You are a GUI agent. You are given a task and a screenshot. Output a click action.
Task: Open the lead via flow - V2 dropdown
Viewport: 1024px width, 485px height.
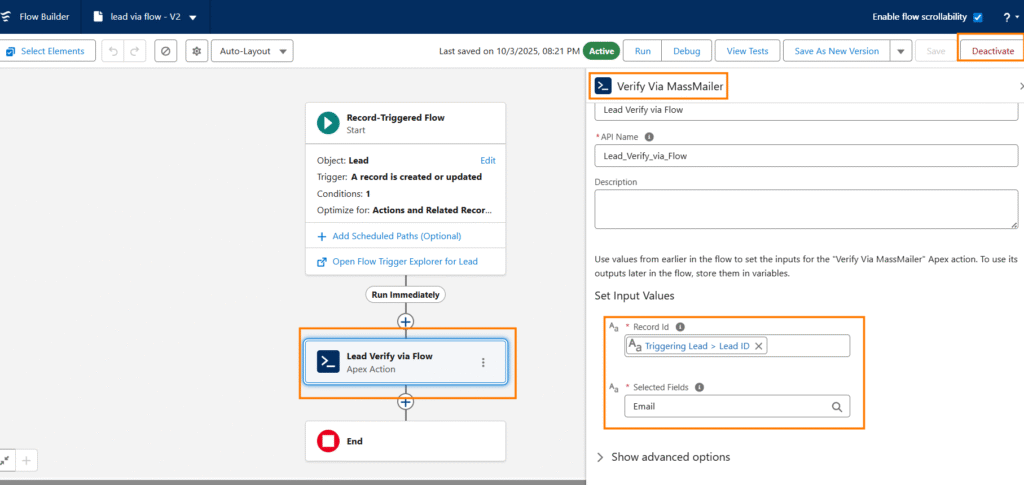[193, 17]
